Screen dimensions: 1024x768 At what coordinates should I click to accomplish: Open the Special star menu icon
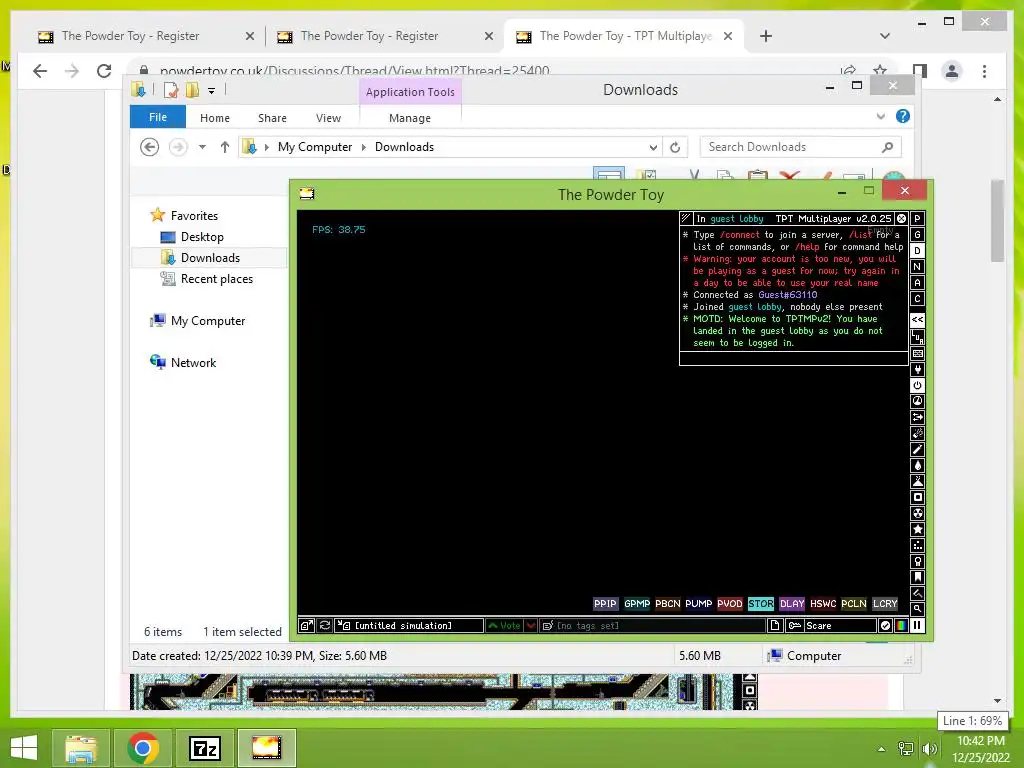pos(917,529)
